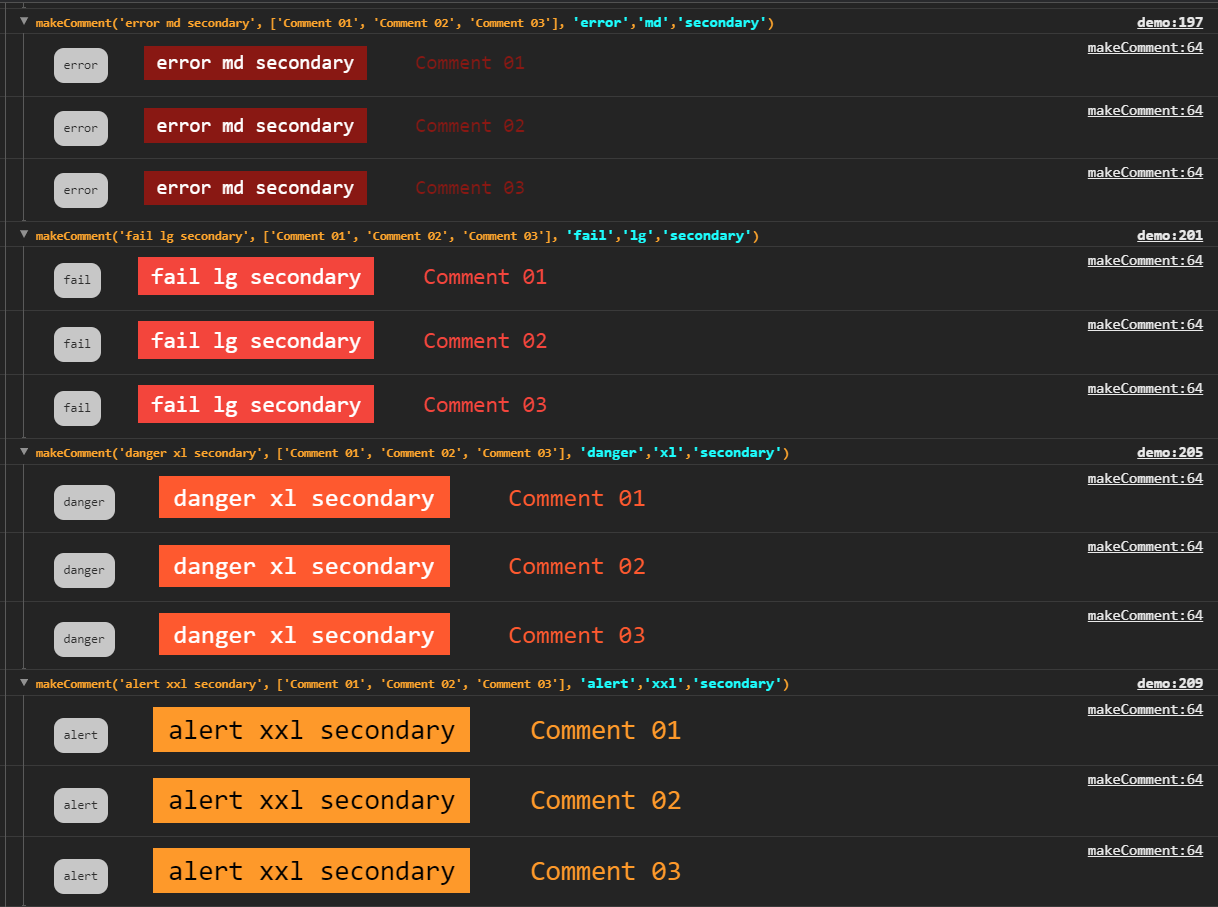Click red 'Comment 01' text in fail group
The height and width of the screenshot is (907, 1218).
pos(485,277)
